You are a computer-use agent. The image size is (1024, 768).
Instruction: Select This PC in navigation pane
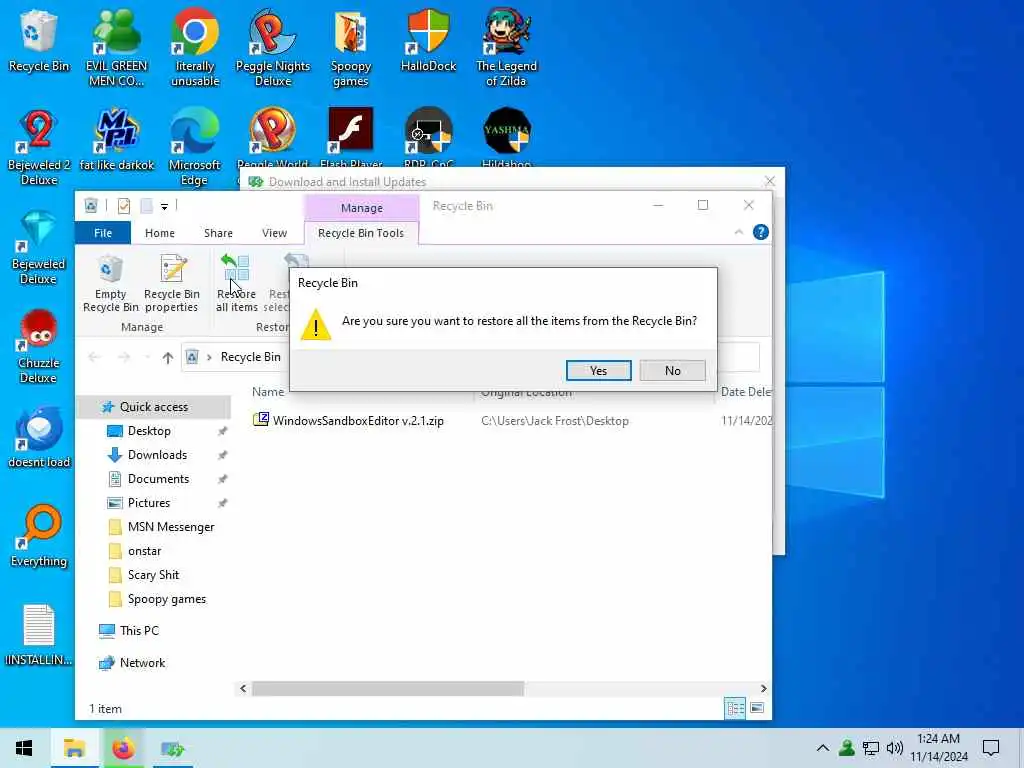(x=138, y=630)
